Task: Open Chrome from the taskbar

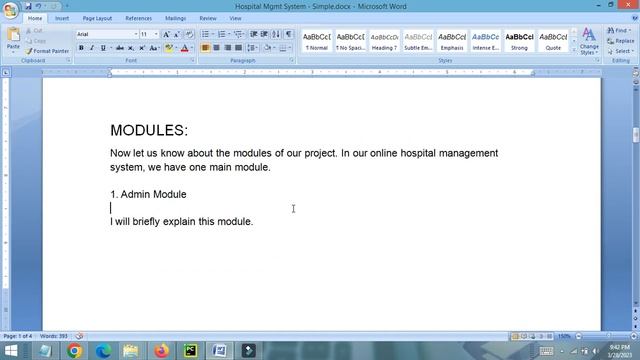Action: point(74,351)
